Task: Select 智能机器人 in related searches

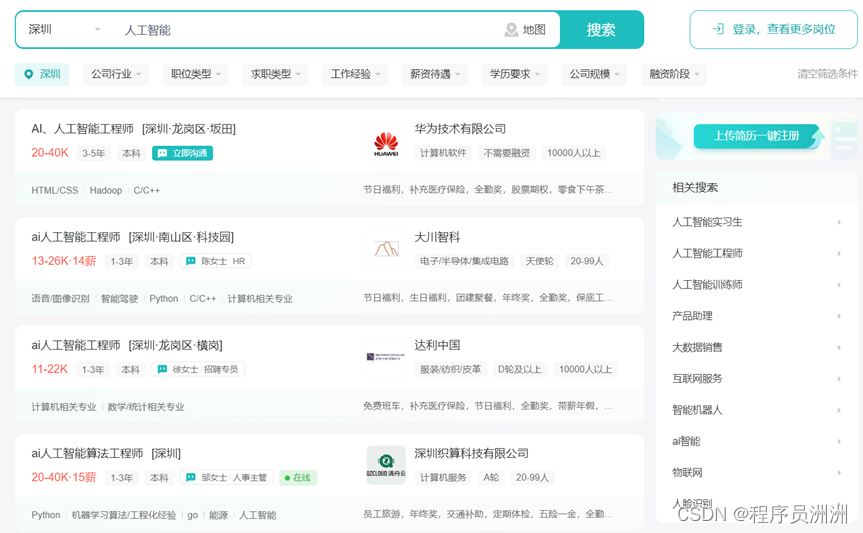Action: click(x=697, y=410)
